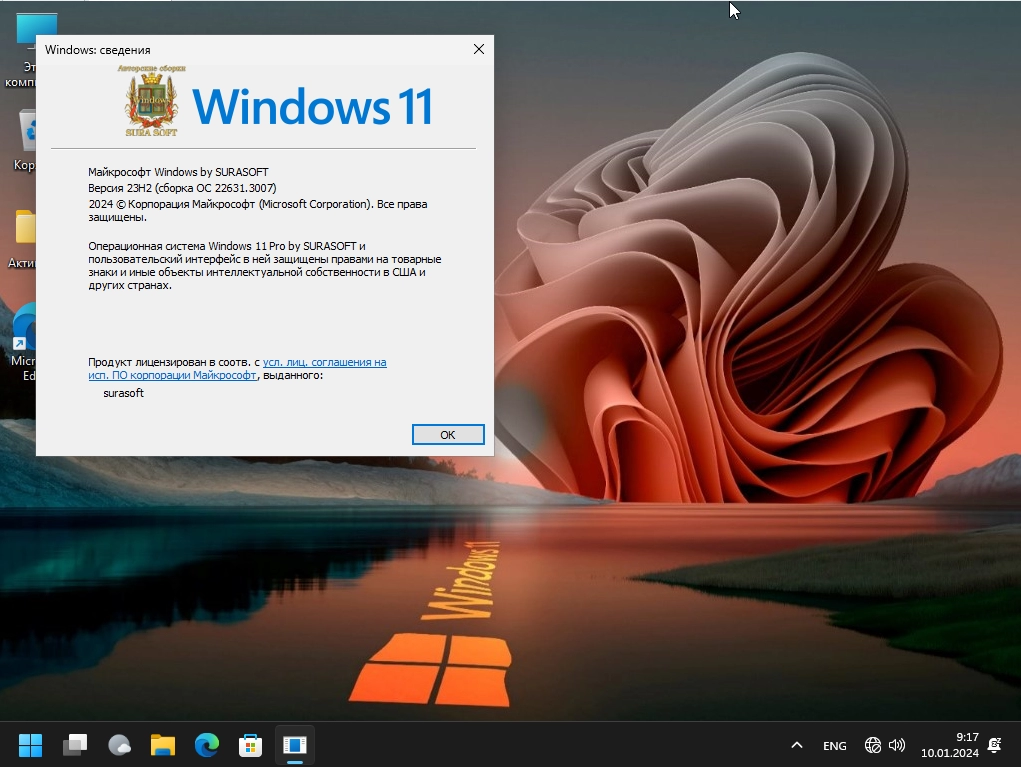Click the SURA SOFT crest logo
The image size is (1021, 767).
[152, 100]
